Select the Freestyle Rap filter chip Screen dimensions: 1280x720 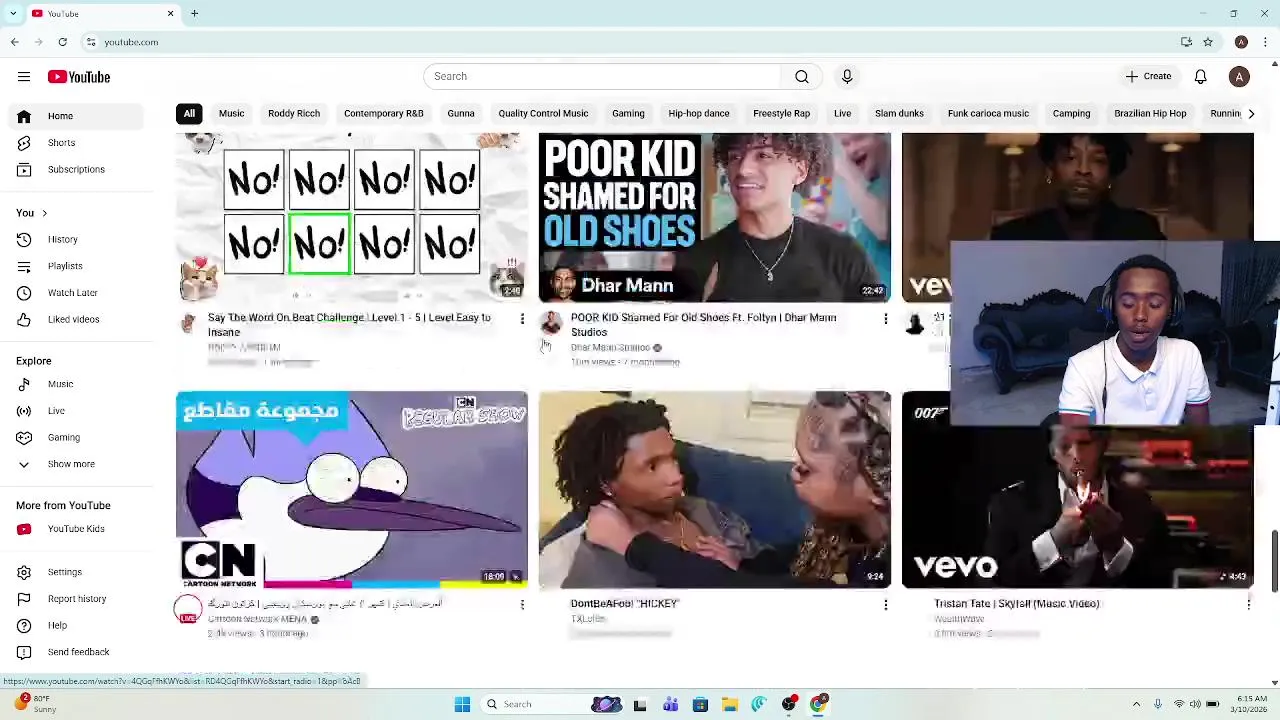coord(781,113)
